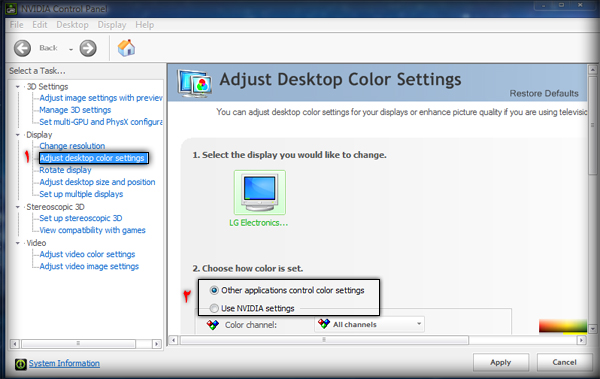Click the Back button label
This screenshot has height=379, width=600.
point(48,48)
